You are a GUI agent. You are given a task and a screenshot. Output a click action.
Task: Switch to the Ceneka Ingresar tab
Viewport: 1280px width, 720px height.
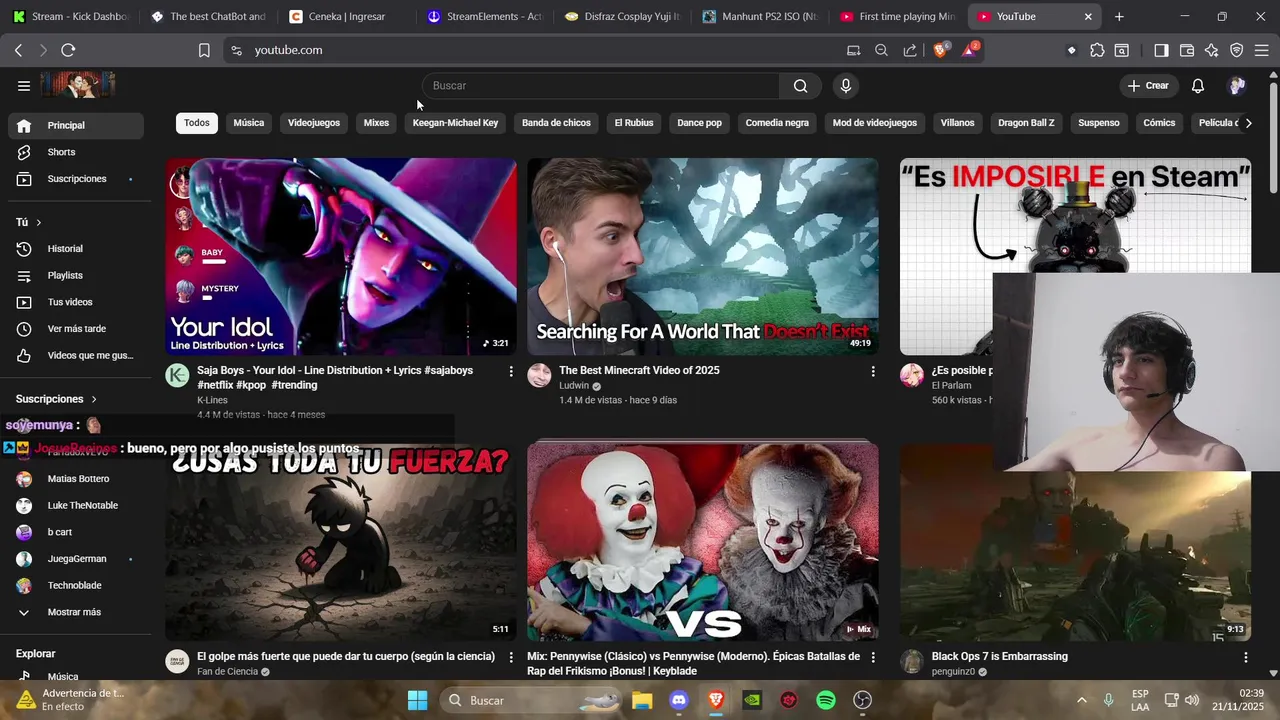point(348,16)
